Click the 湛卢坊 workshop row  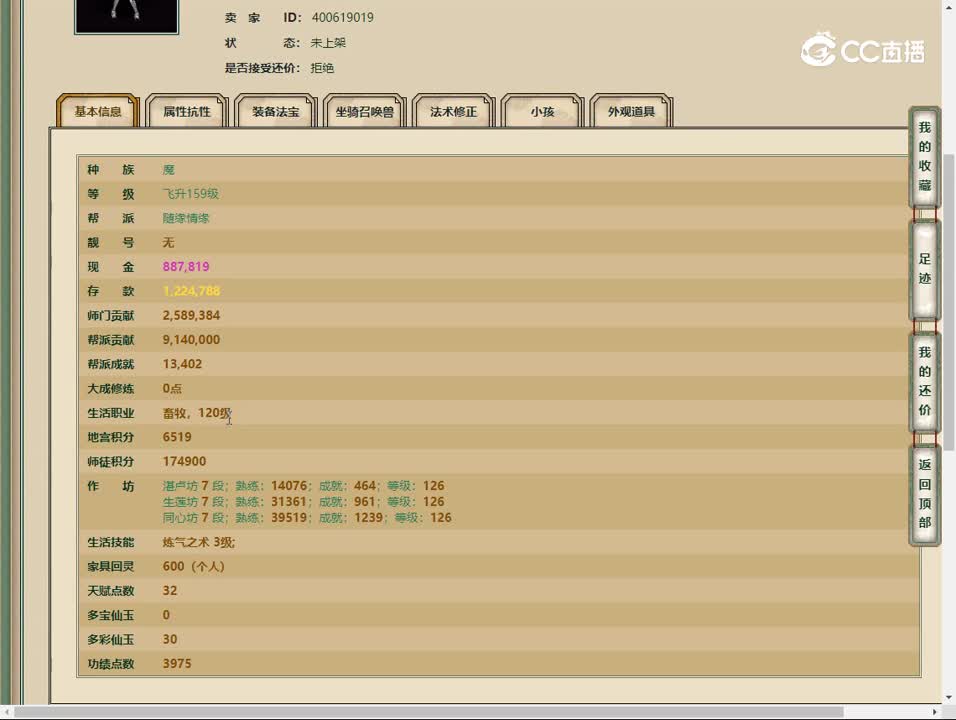(x=304, y=486)
